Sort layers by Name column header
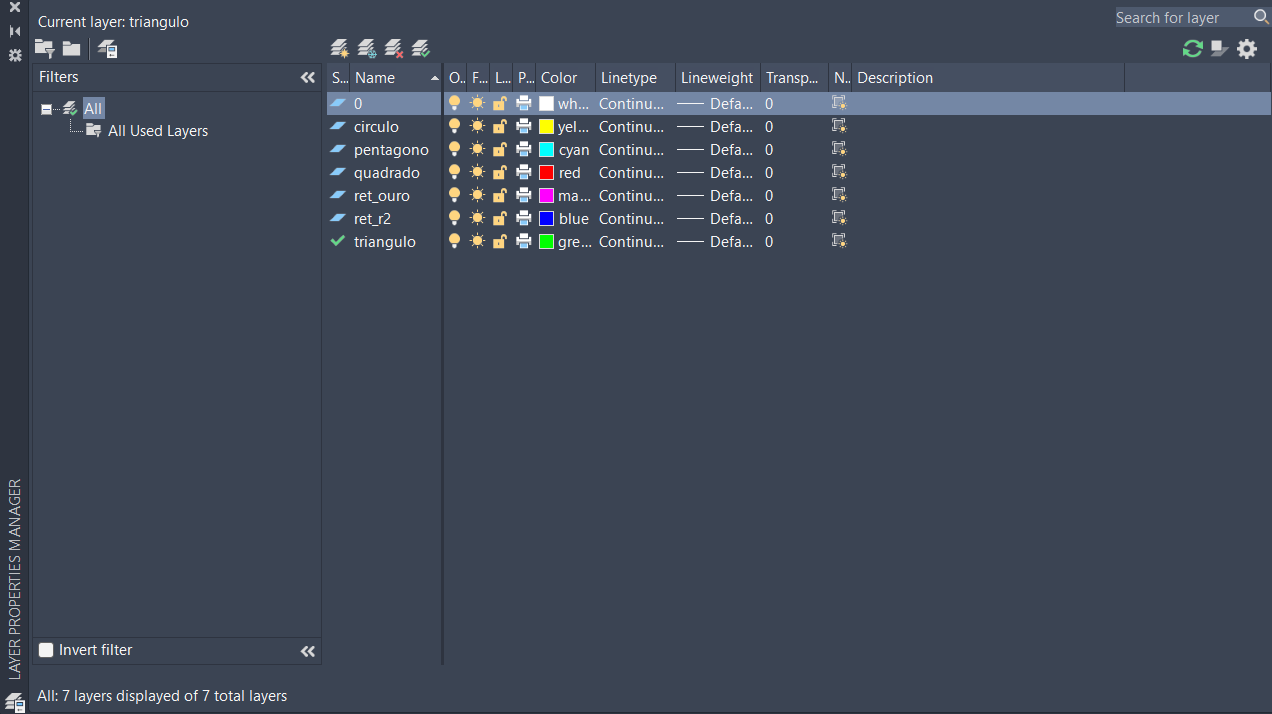The width and height of the screenshot is (1272, 714). pyautogui.click(x=390, y=77)
